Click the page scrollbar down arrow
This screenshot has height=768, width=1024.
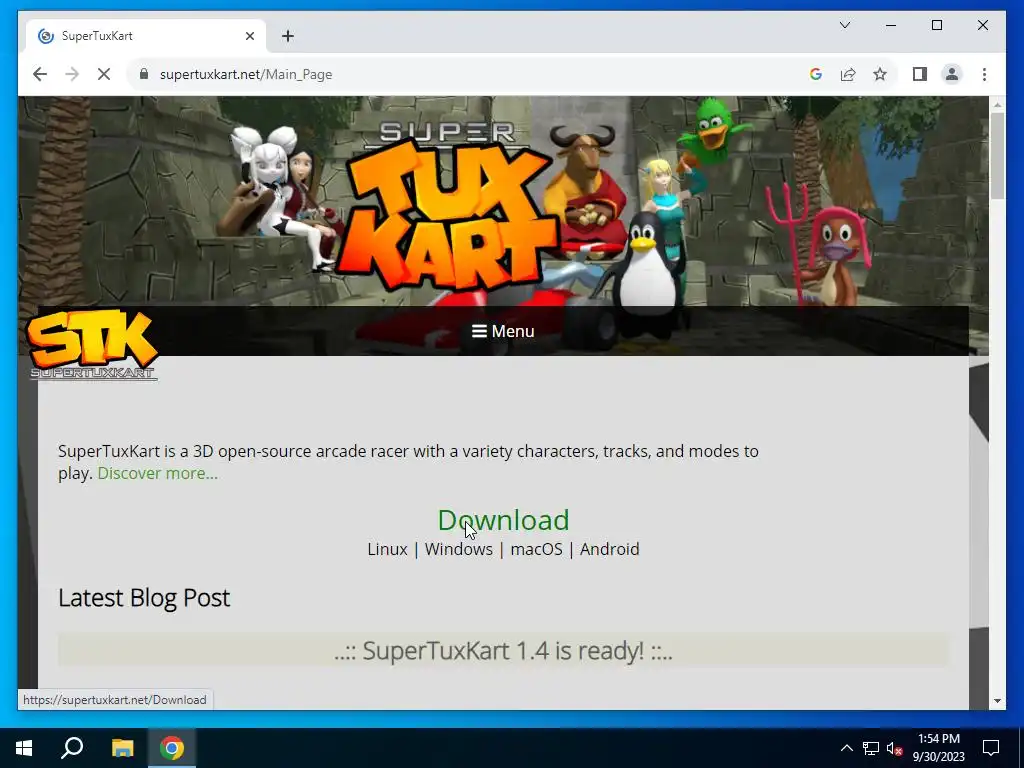tap(997, 701)
